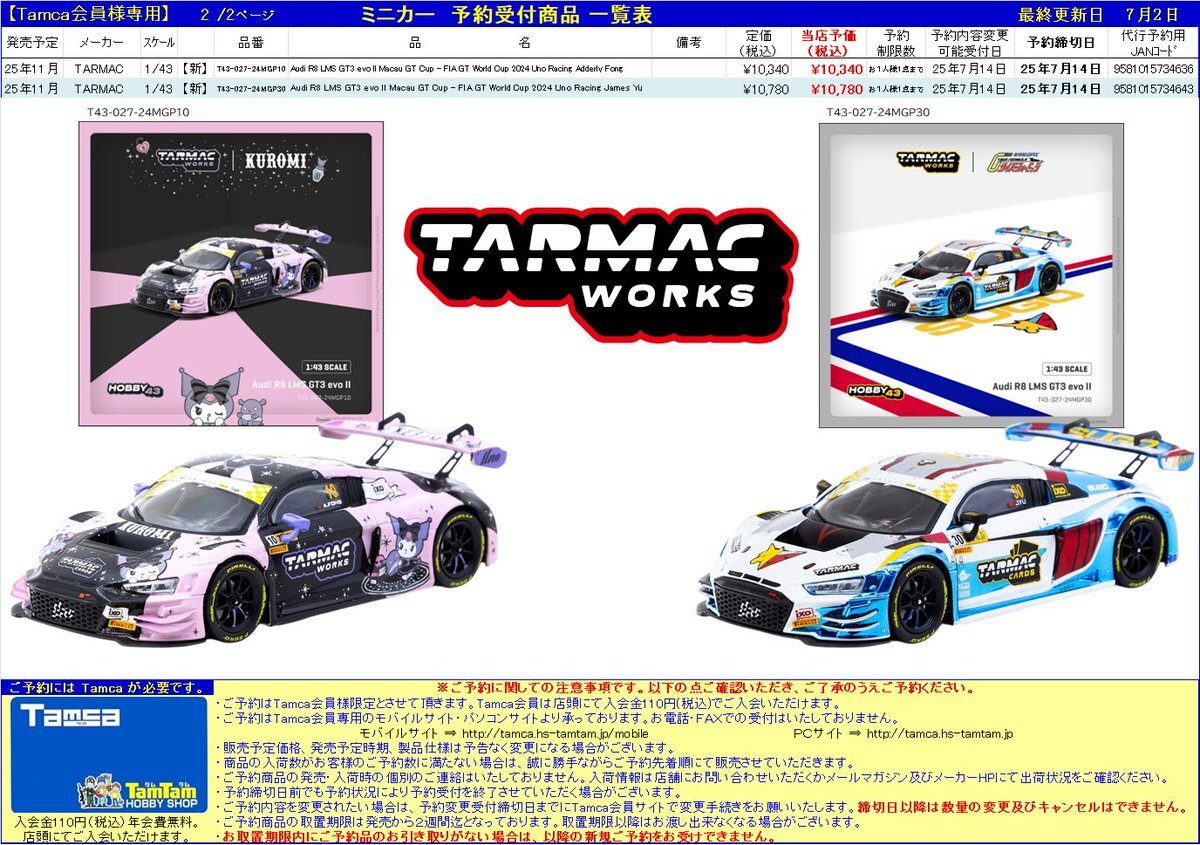
Task: Click the T43-027-24MGP30 caption above the white box
Action: click(x=878, y=113)
